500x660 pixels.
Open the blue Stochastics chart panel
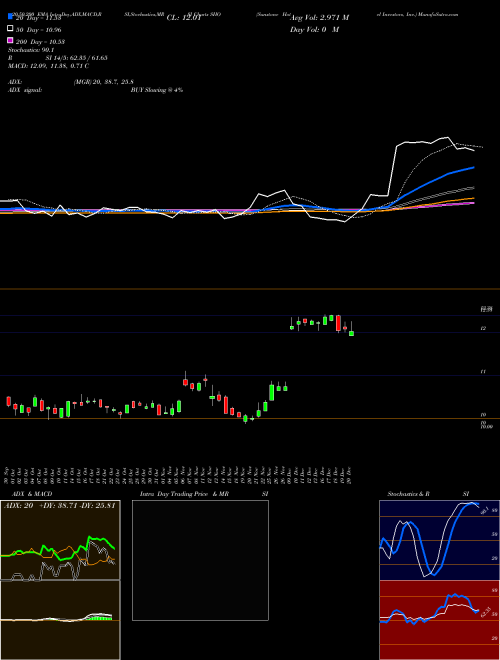[439, 540]
